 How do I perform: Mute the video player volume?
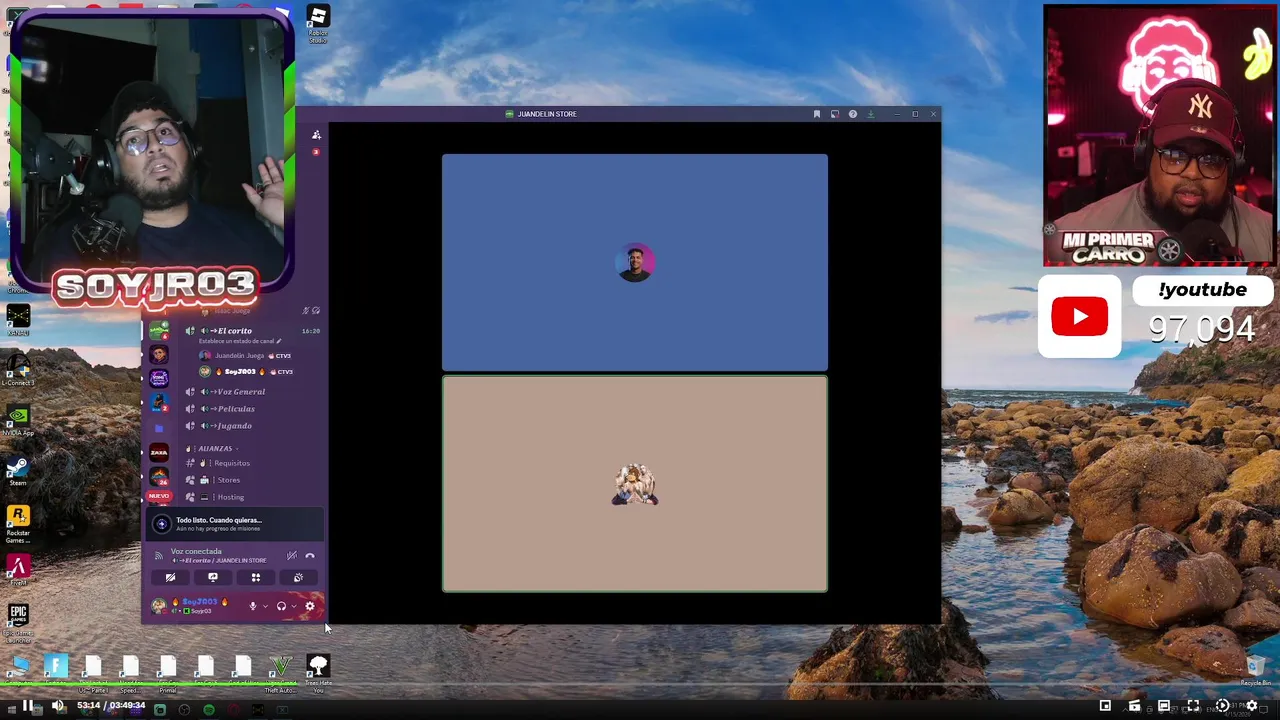[x=57, y=706]
